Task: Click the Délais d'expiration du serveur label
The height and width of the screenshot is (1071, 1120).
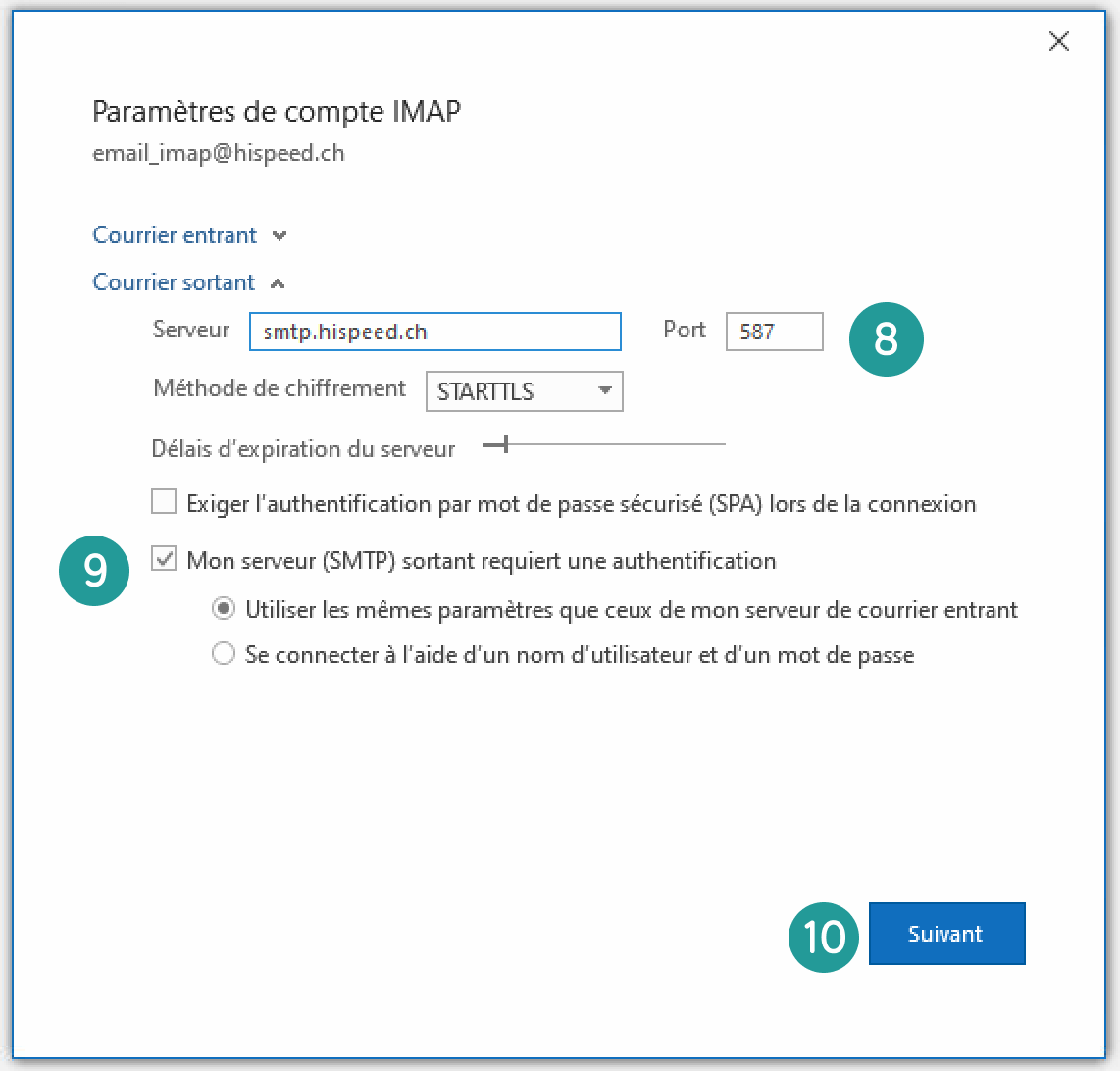Action: click(x=304, y=448)
